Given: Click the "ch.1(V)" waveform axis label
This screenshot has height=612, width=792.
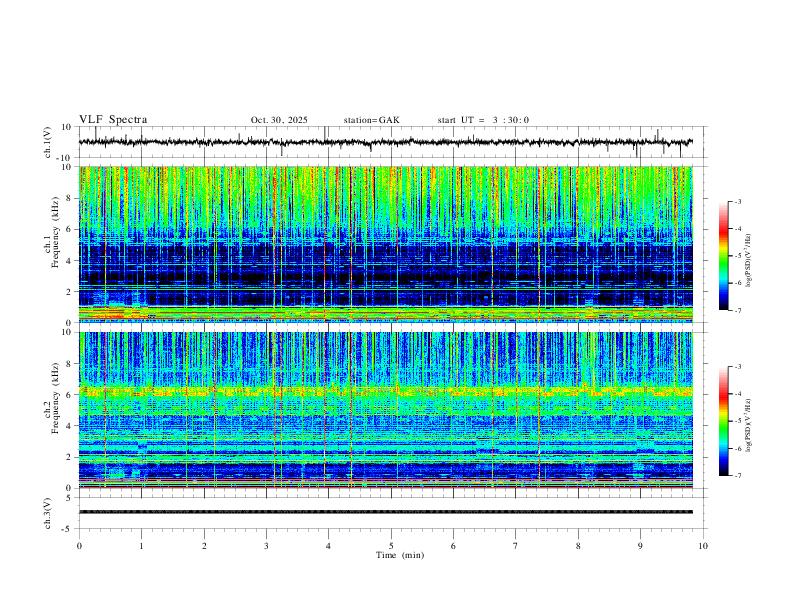Looking at the screenshot, I should click(x=48, y=142).
